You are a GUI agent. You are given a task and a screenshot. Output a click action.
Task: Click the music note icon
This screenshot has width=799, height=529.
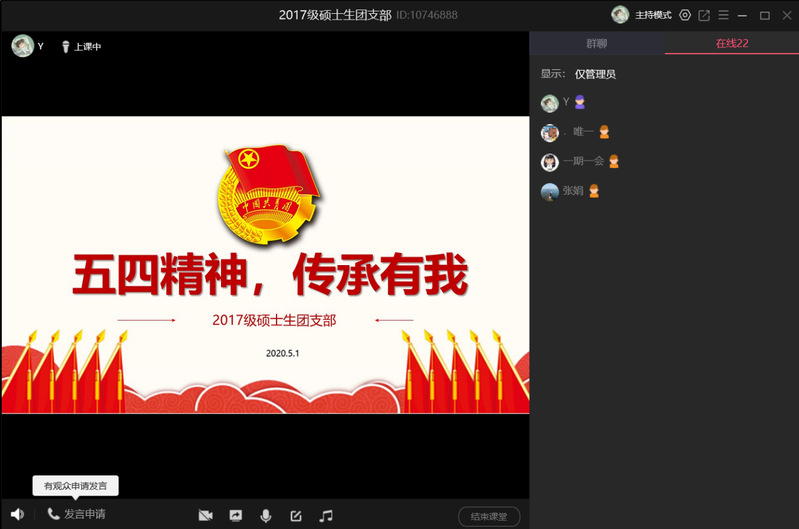pos(326,516)
